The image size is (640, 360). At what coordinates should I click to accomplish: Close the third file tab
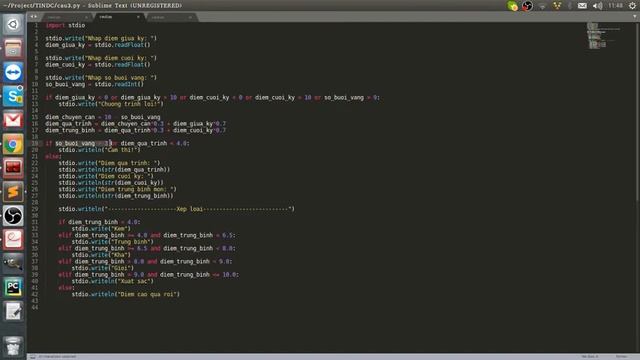(190, 17)
